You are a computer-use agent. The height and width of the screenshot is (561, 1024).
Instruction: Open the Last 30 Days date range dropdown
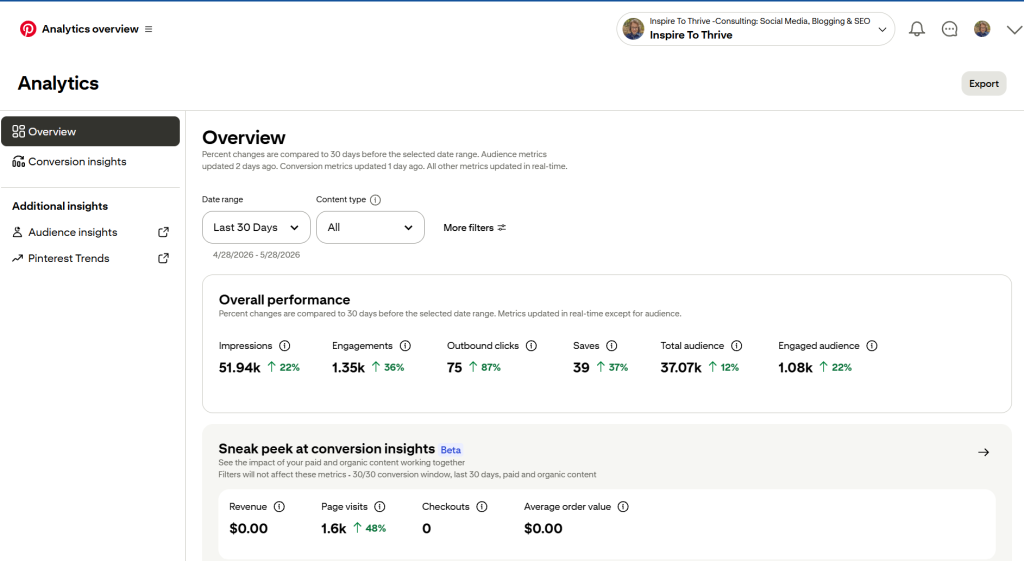(256, 227)
